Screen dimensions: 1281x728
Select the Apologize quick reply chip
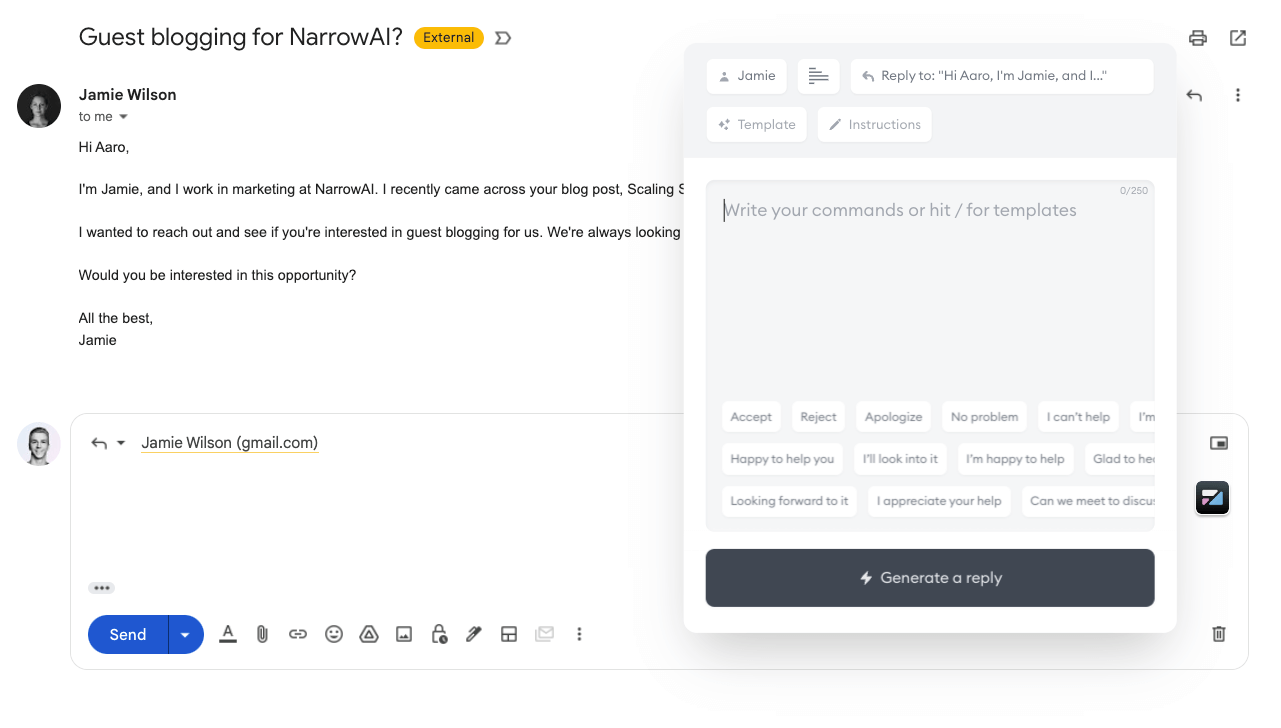pyautogui.click(x=893, y=416)
